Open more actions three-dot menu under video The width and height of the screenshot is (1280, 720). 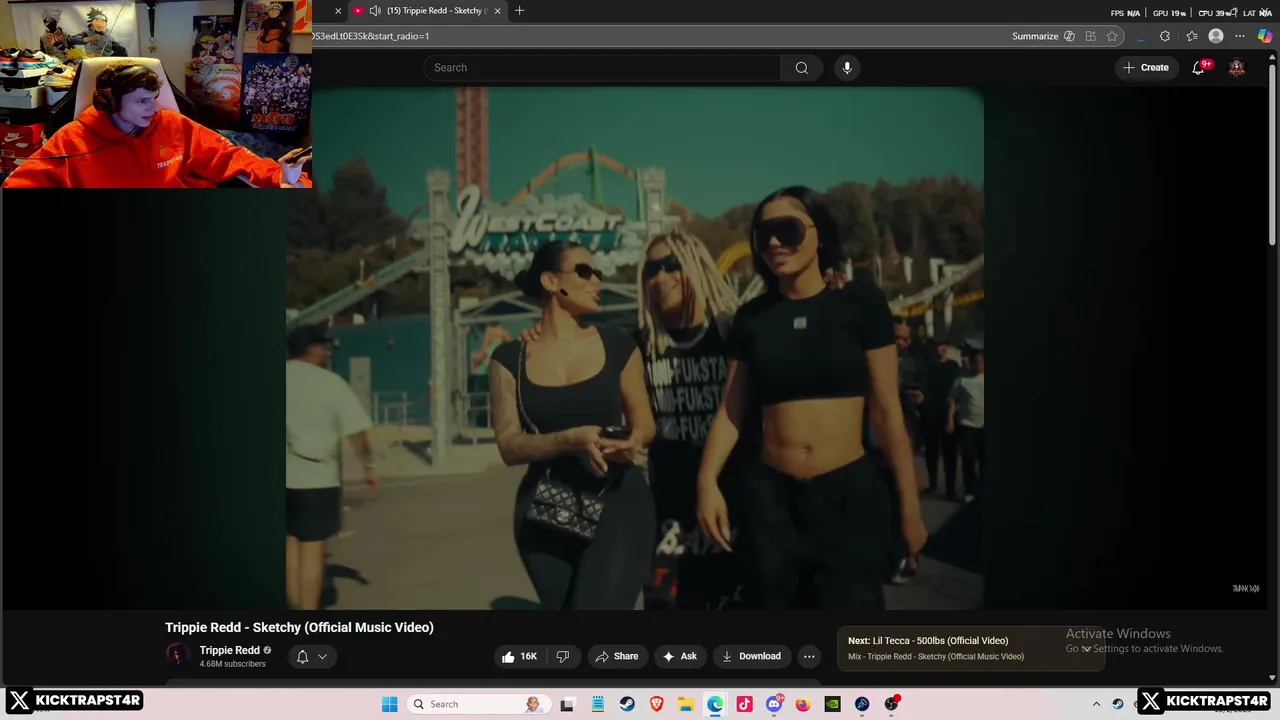coord(809,656)
